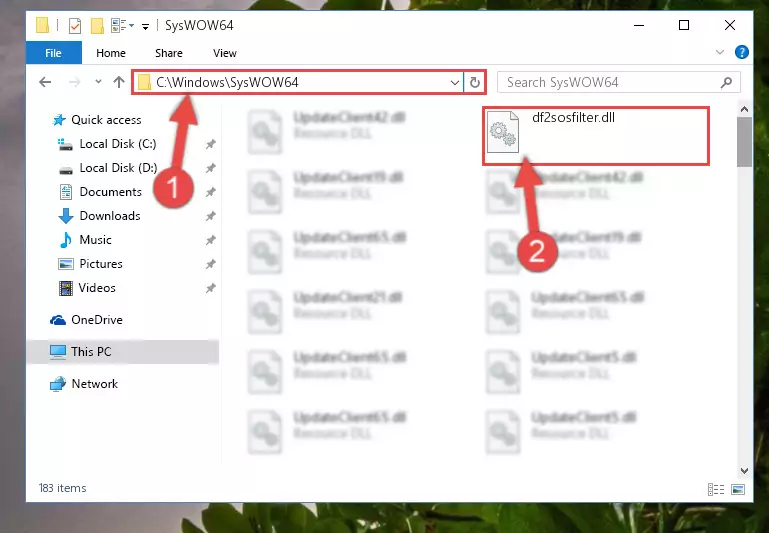The width and height of the screenshot is (769, 533).
Task: Click the New folder quick access icon
Action: click(97, 25)
